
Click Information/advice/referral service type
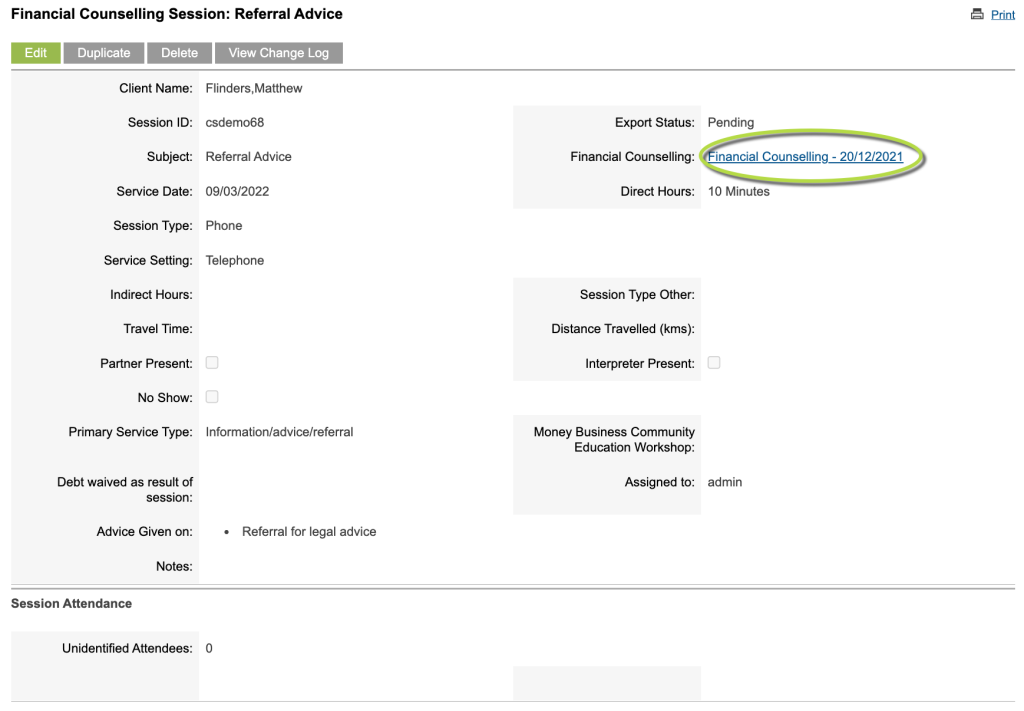click(x=280, y=432)
